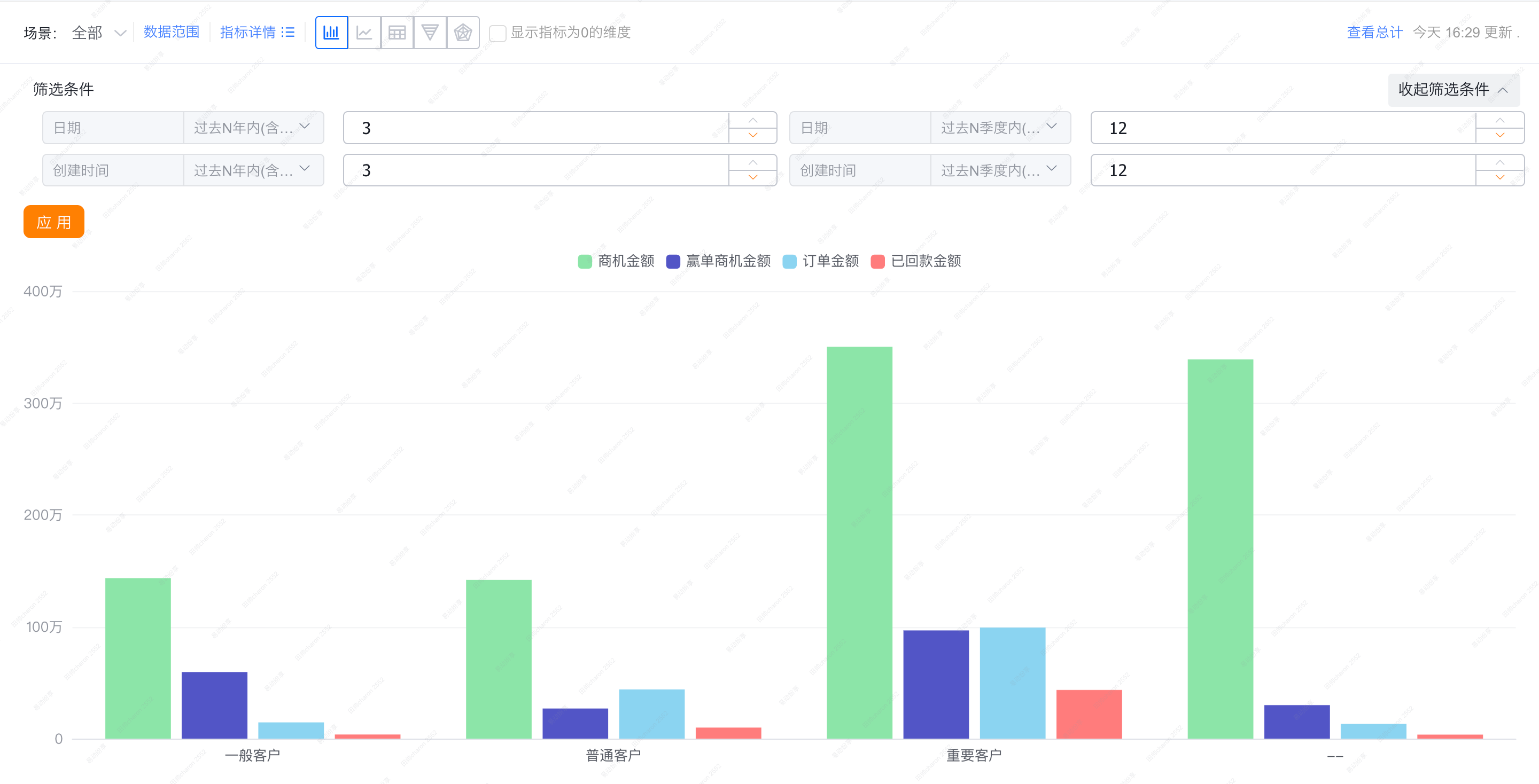Switch to bar chart view
This screenshot has width=1539, height=784.
(331, 32)
